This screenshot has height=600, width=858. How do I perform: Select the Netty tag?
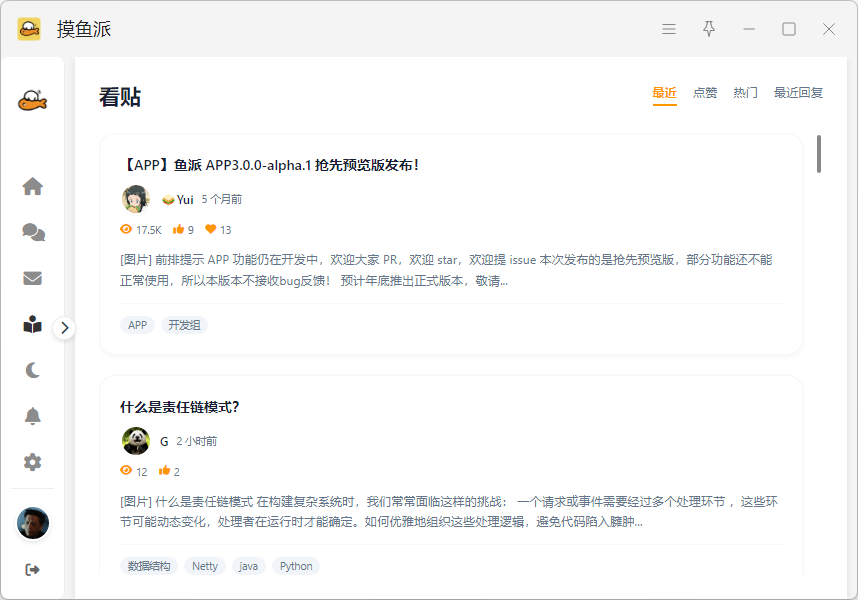[205, 566]
